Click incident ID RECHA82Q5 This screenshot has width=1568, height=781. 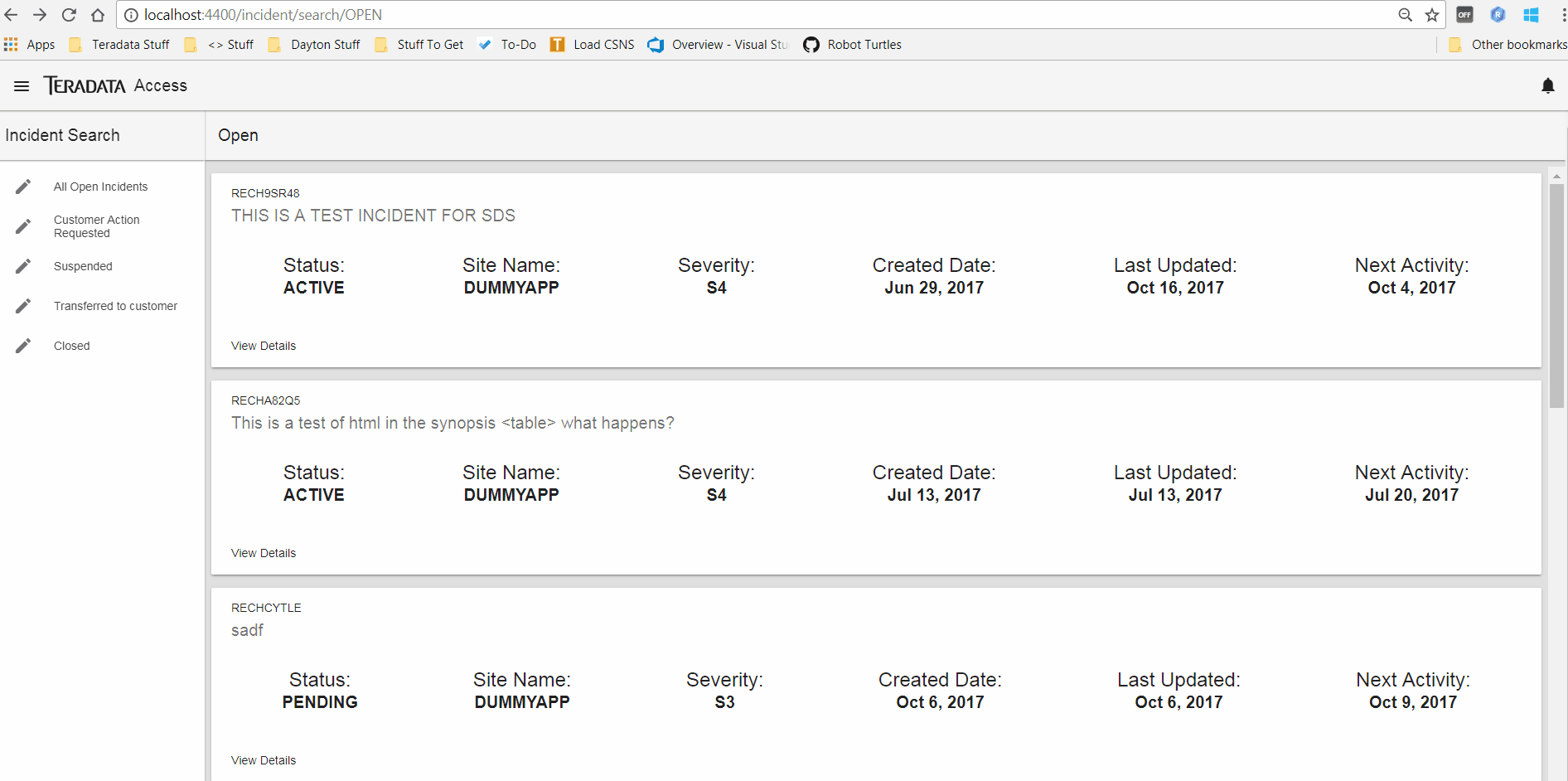[265, 400]
